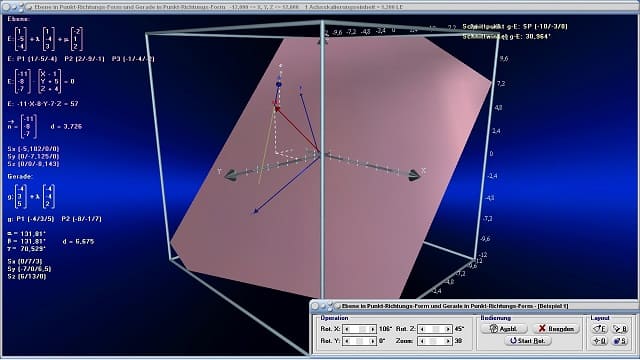Screen dimensions: 640x360
Task: Click the blue point marker on the plane
Action: [279, 84]
